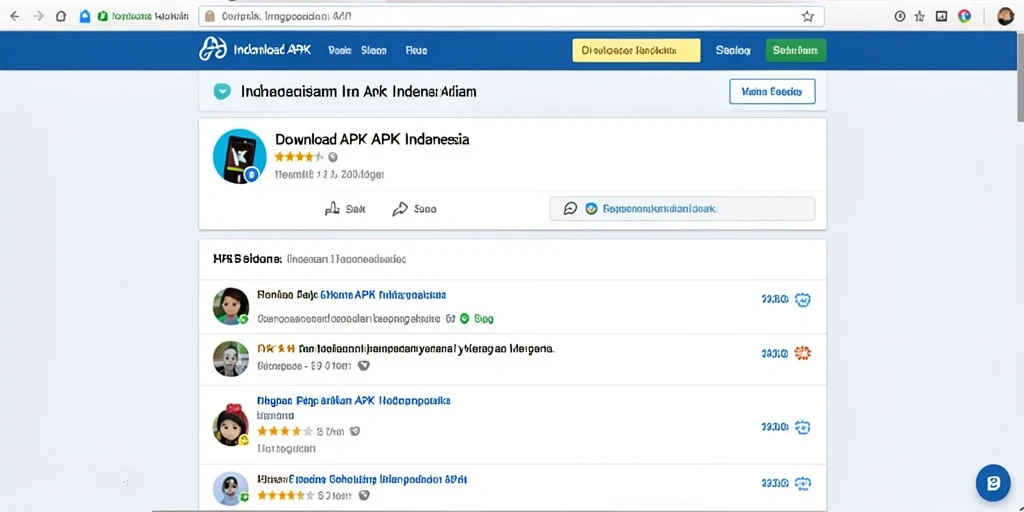Screen dimensions: 1024x512
Task: Open the user profile avatar in browser
Action: click(1005, 16)
